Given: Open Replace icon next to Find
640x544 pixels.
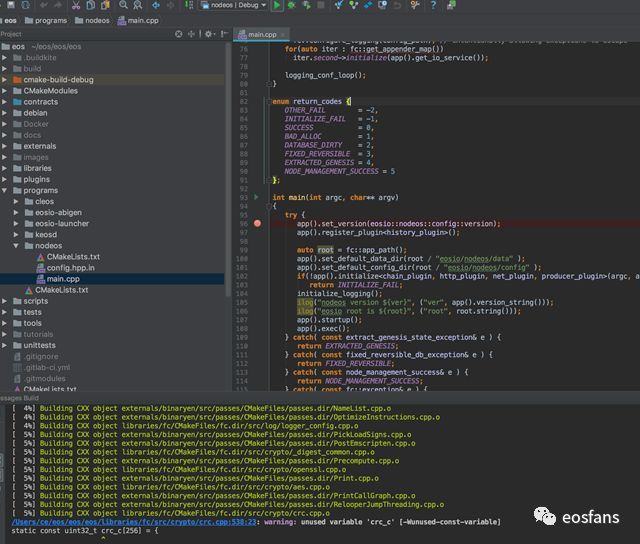Looking at the screenshot, I should (x=138, y=5).
